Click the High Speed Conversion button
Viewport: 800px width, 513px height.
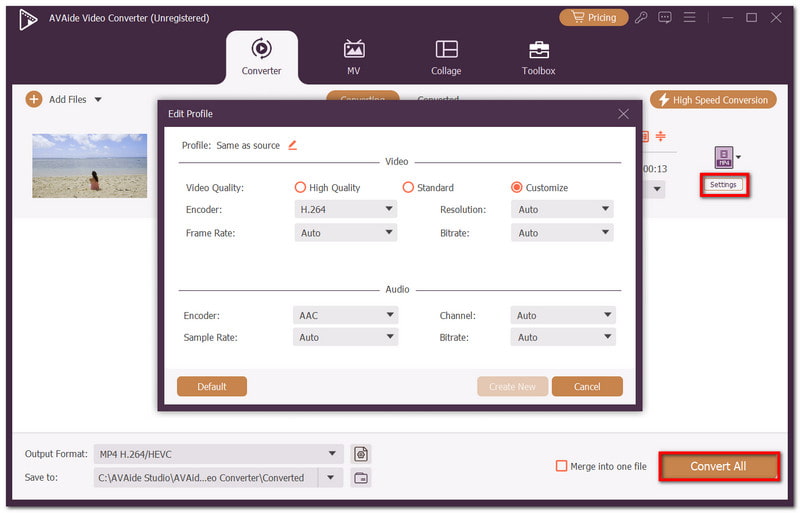[x=713, y=100]
